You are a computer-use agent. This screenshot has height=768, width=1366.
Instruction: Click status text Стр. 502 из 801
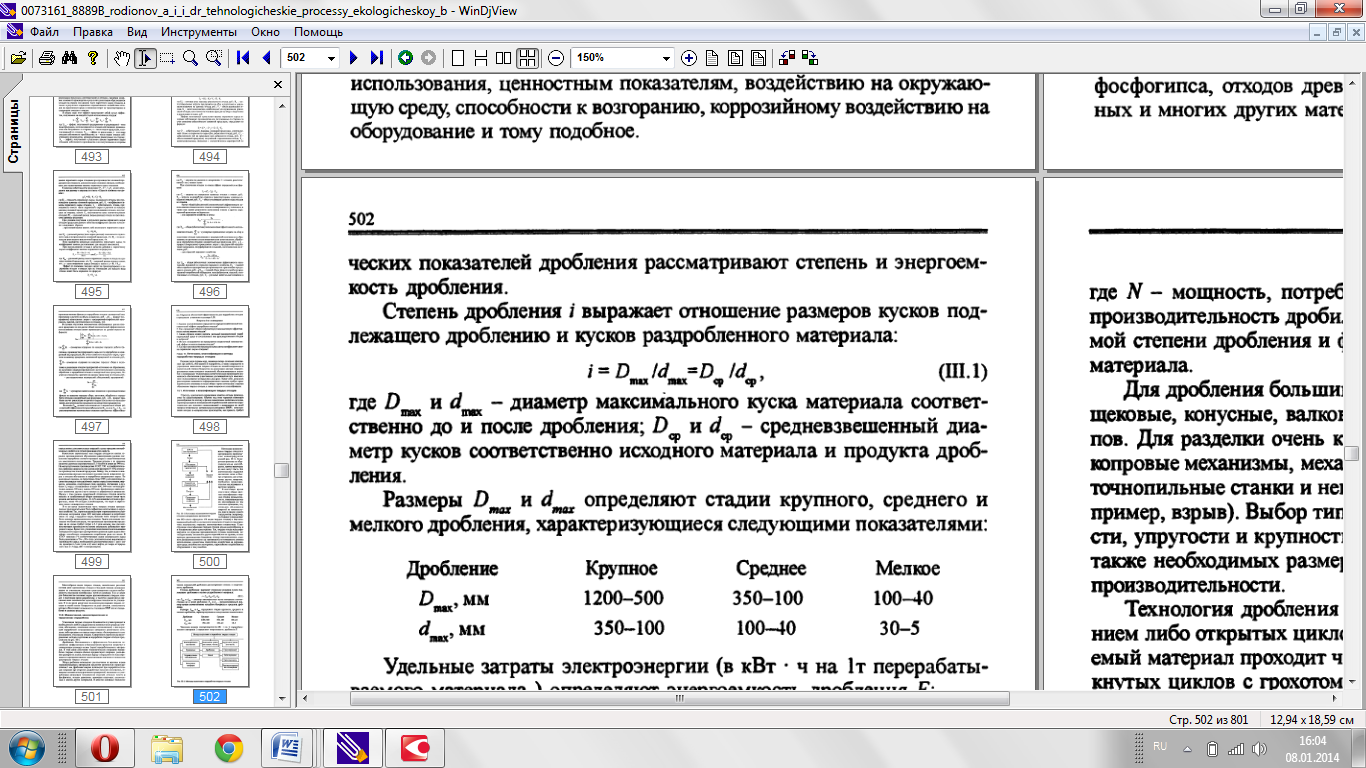1209,719
